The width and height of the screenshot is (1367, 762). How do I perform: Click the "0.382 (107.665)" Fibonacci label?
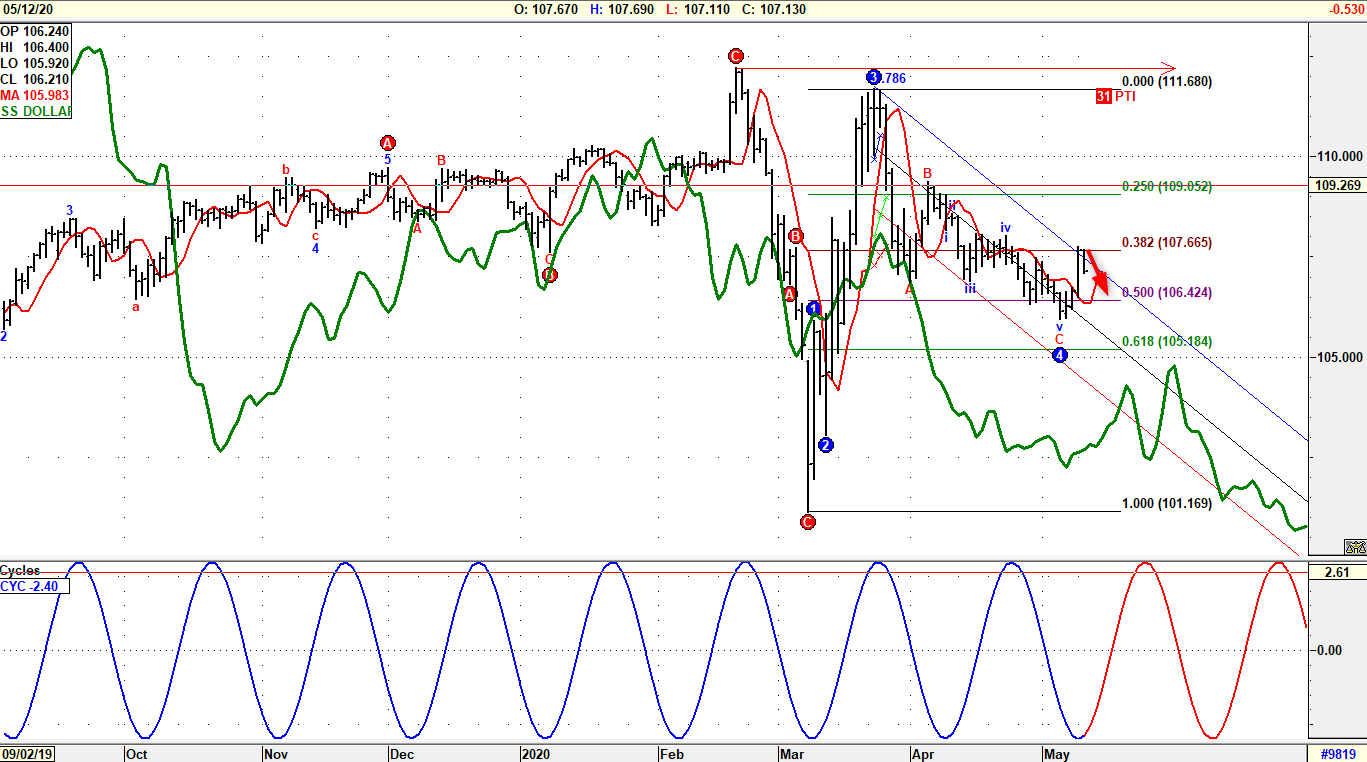pyautogui.click(x=1167, y=242)
